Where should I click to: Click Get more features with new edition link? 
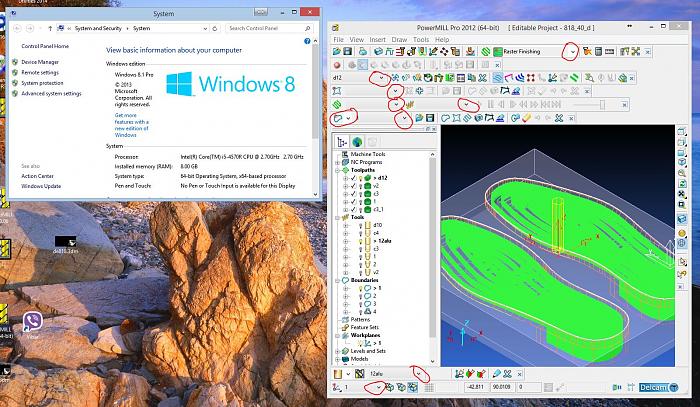(132, 125)
